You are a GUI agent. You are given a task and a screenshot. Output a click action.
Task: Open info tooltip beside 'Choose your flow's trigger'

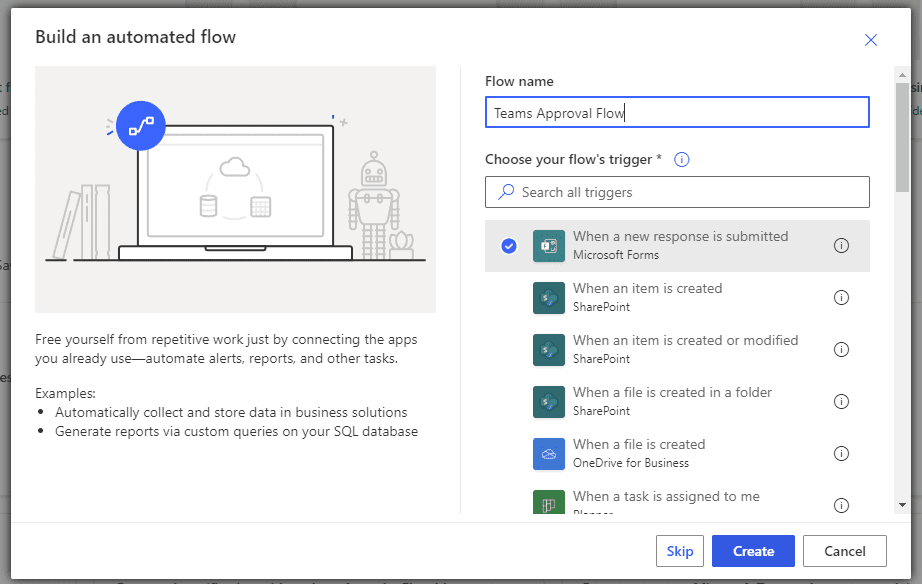point(682,159)
